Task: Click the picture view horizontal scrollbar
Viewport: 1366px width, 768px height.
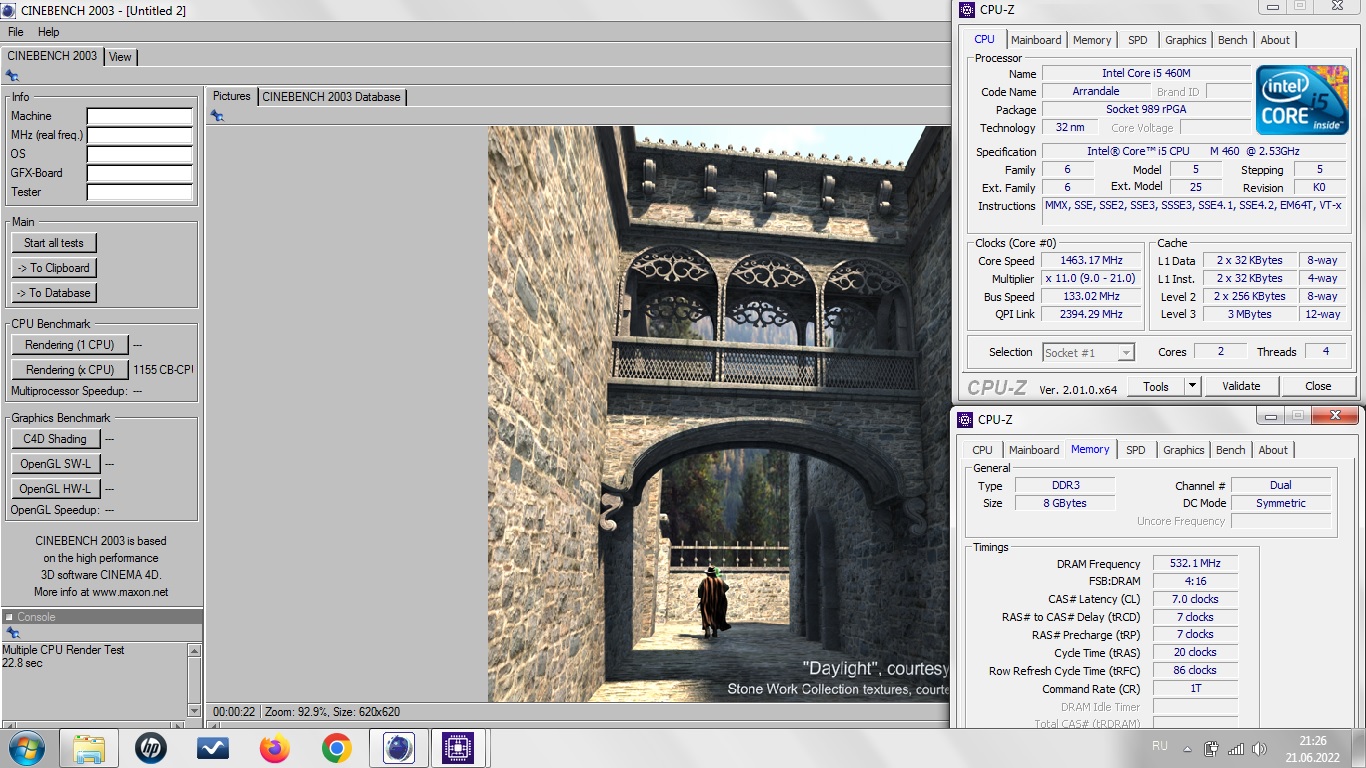Action: [x=580, y=724]
